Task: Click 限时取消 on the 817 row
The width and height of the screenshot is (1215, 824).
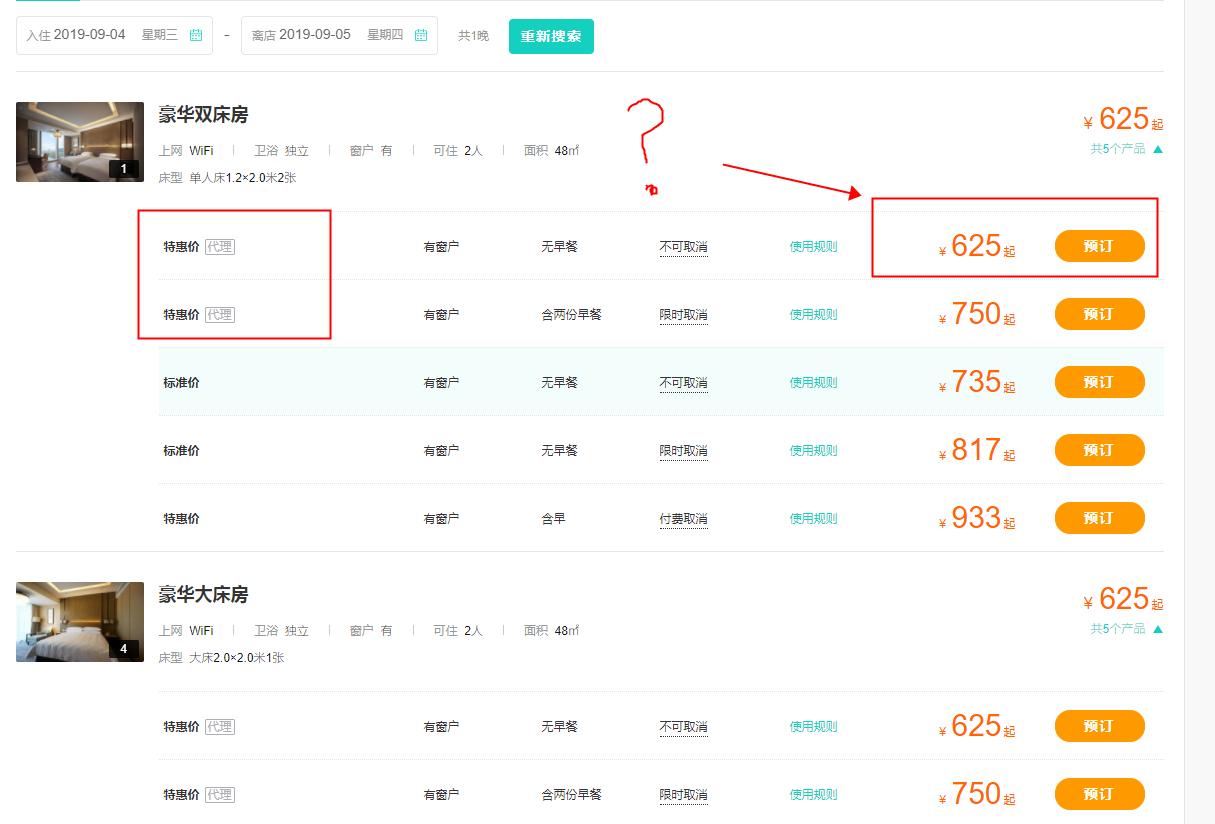Action: (683, 451)
